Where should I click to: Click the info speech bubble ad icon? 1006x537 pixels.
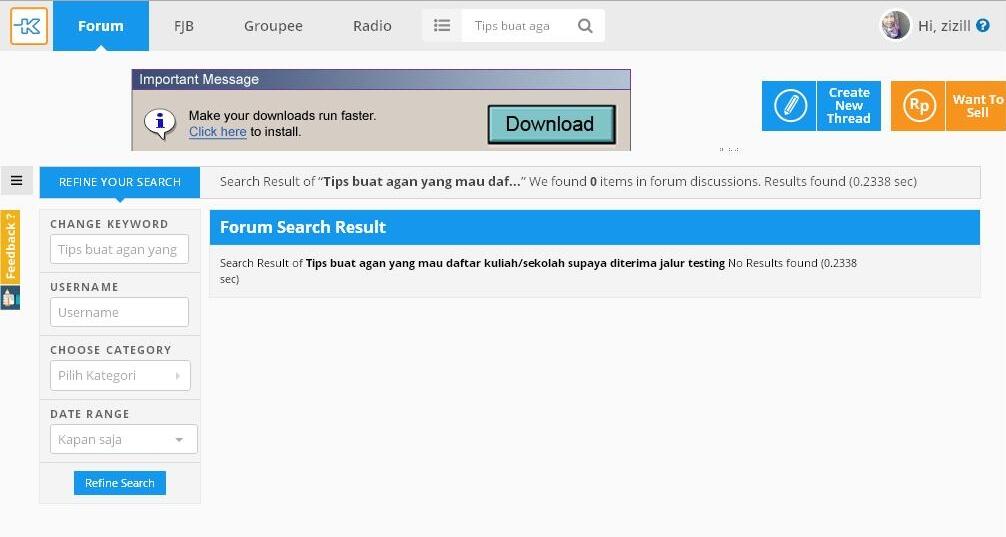click(x=160, y=124)
